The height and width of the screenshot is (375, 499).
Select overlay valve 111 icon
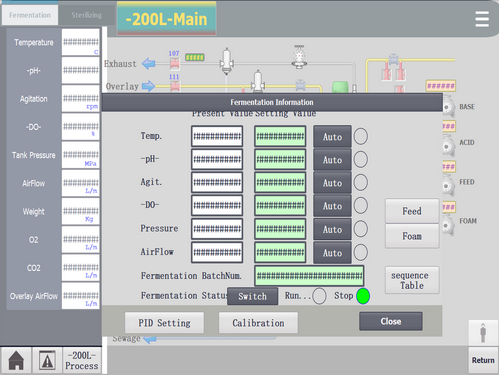point(175,86)
